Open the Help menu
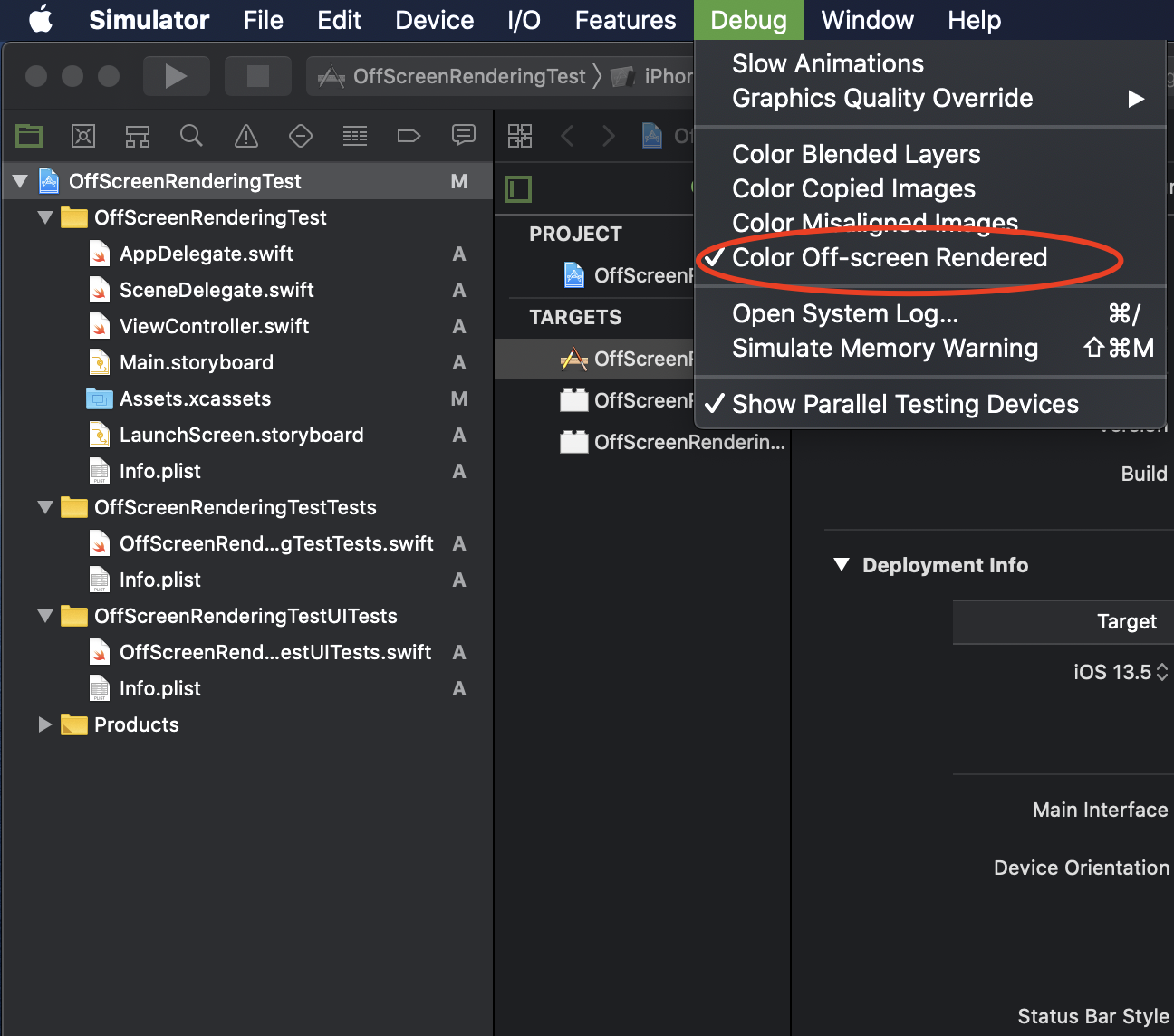The height and width of the screenshot is (1036, 1174). (x=975, y=20)
